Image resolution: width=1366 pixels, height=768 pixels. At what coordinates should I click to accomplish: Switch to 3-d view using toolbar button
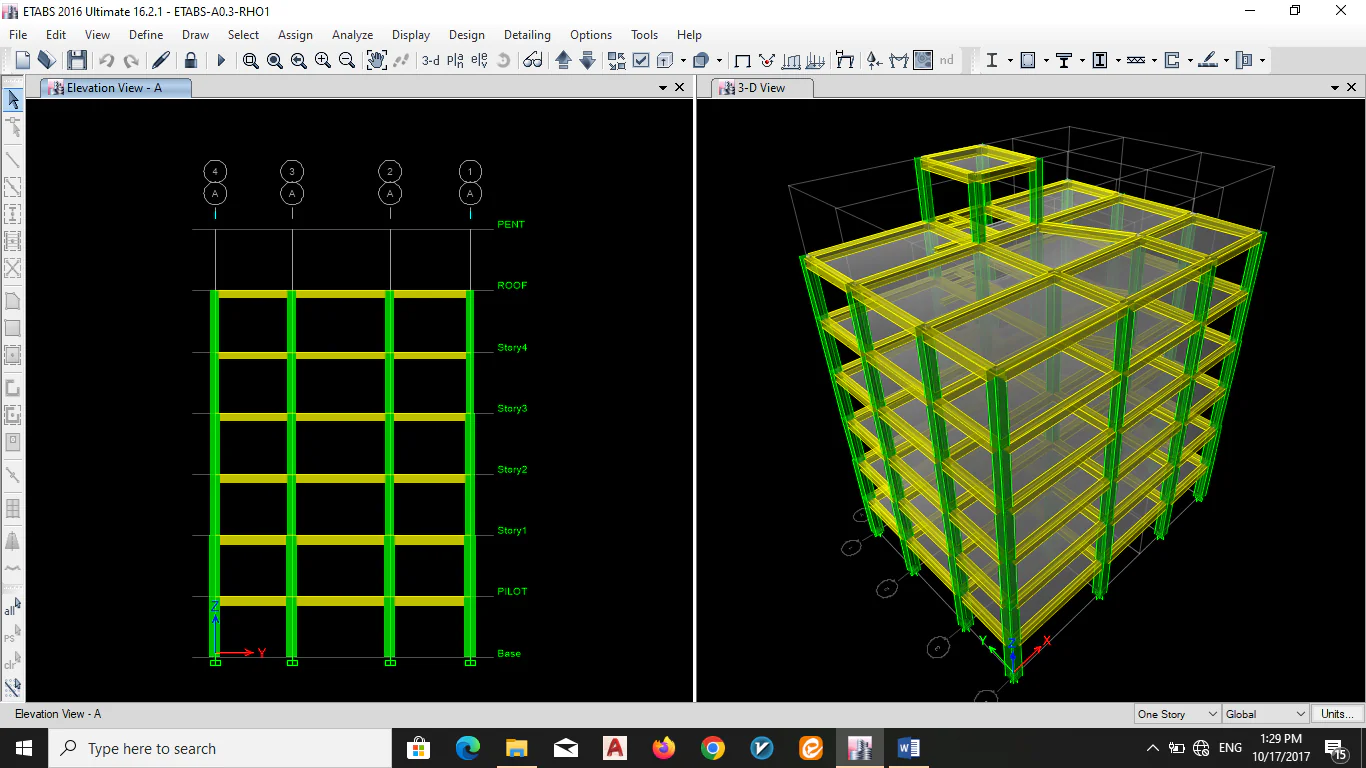pyautogui.click(x=430, y=60)
